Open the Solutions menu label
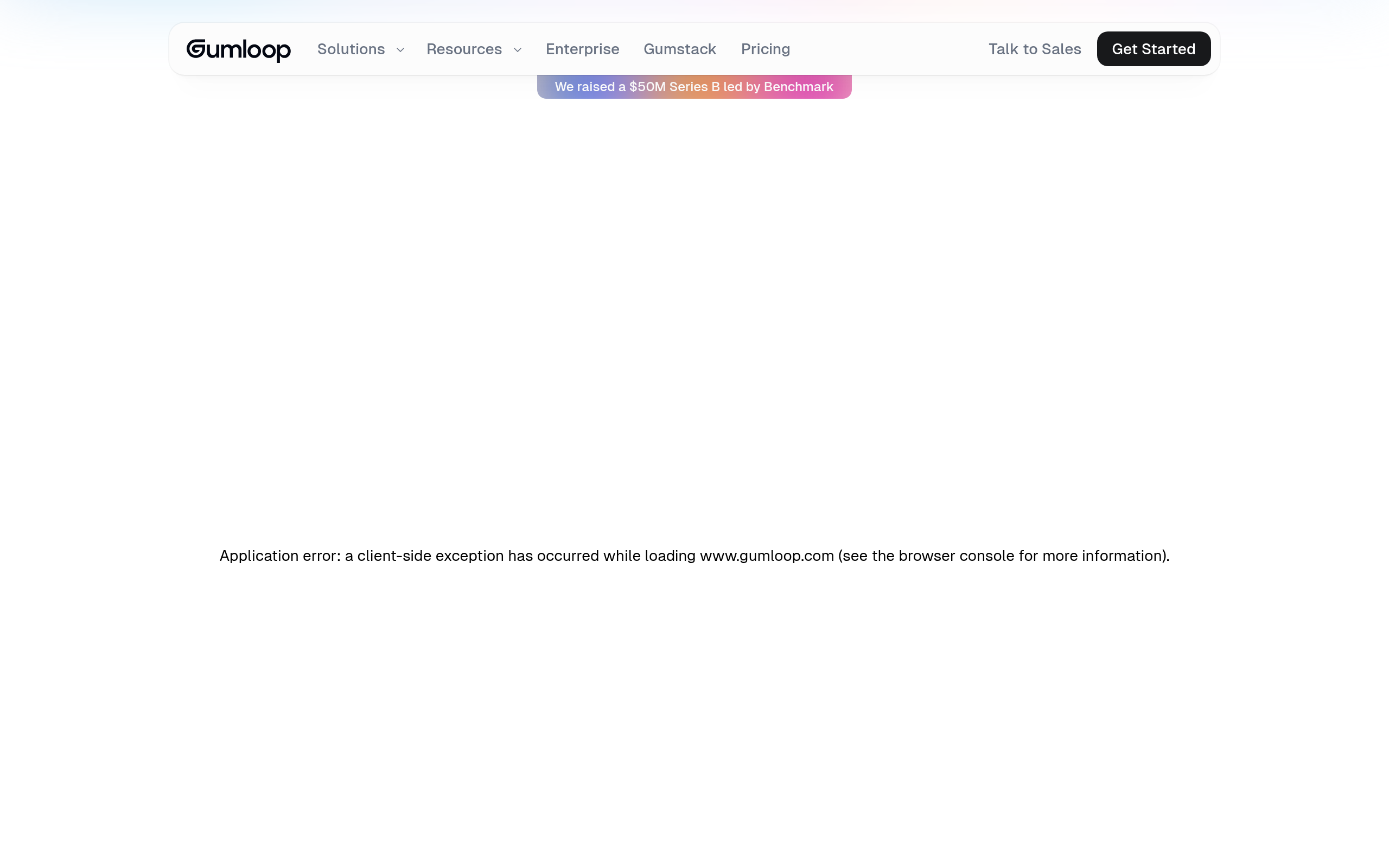Image resolution: width=1389 pixels, height=868 pixels. coord(351,49)
